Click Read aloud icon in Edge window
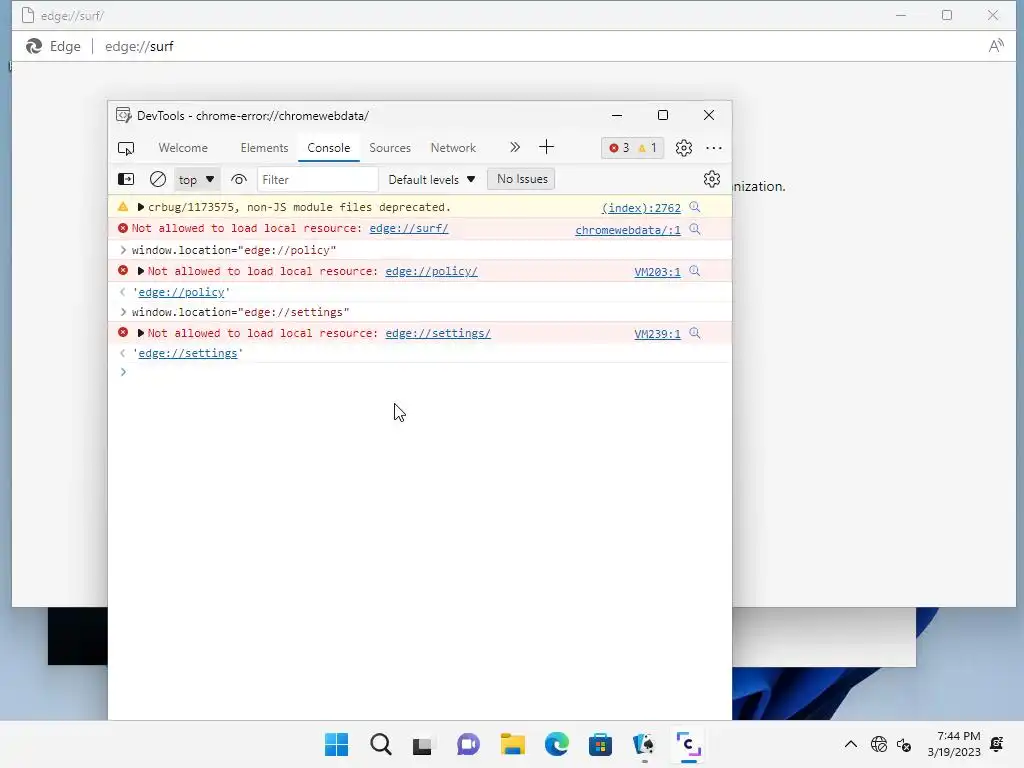 click(996, 46)
